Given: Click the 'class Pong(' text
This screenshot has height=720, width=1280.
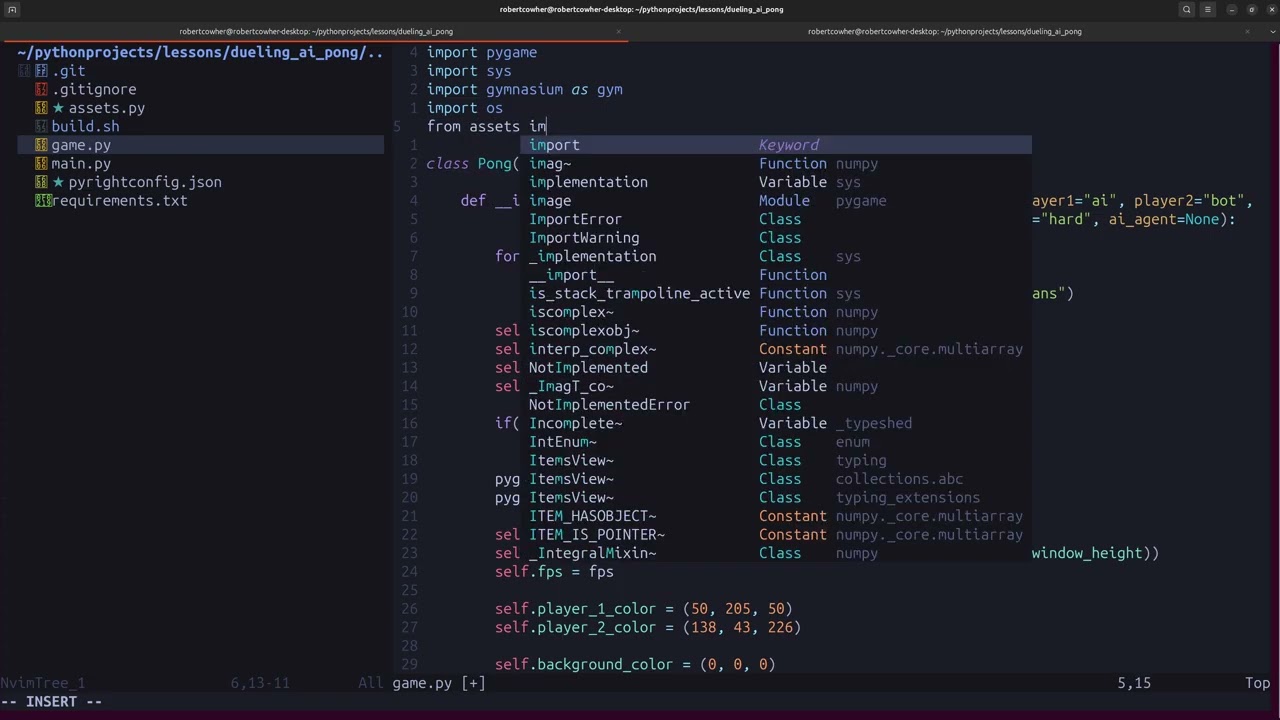Looking at the screenshot, I should coord(473,164).
